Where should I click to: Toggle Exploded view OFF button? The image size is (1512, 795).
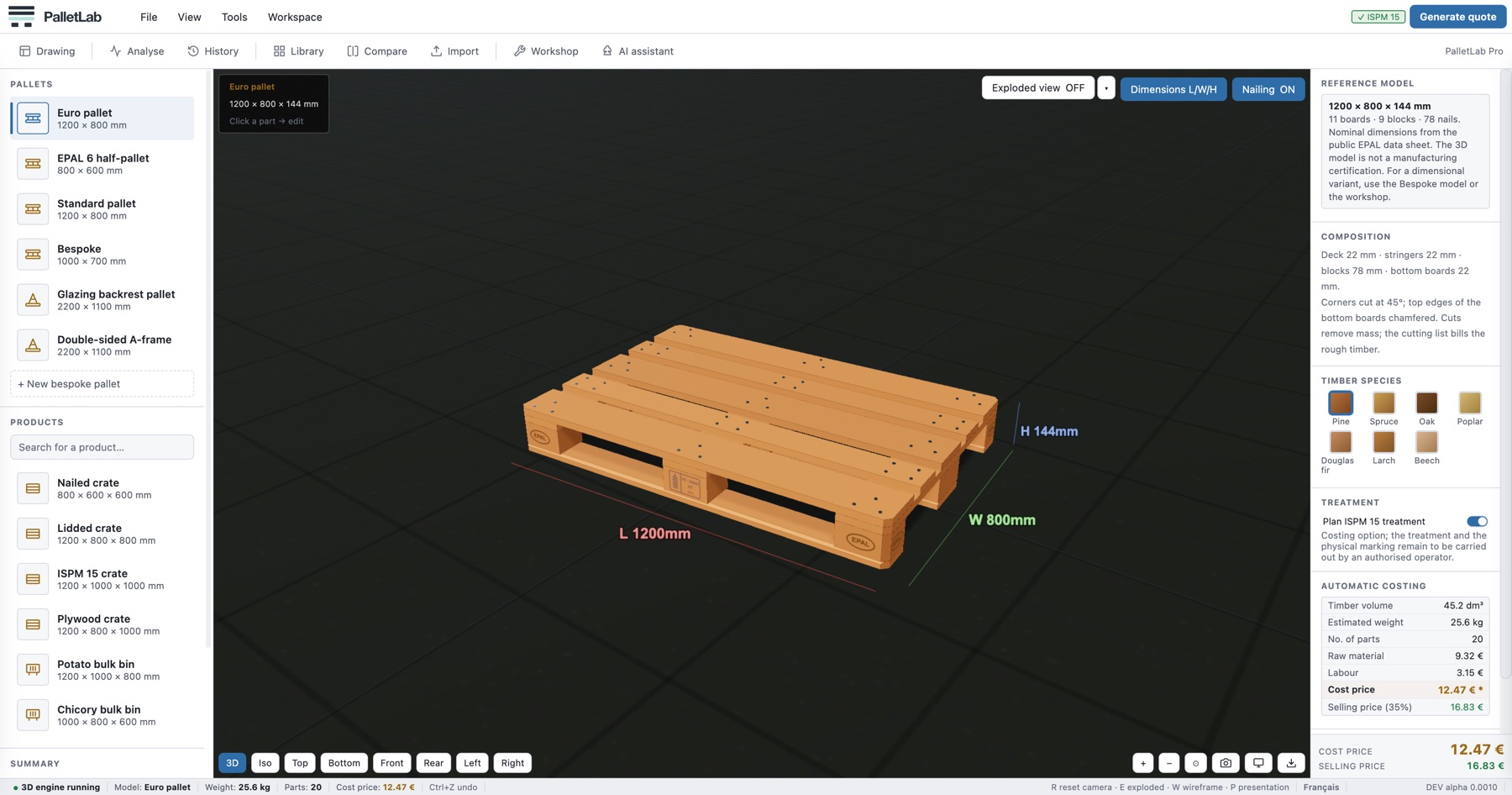tap(1038, 88)
